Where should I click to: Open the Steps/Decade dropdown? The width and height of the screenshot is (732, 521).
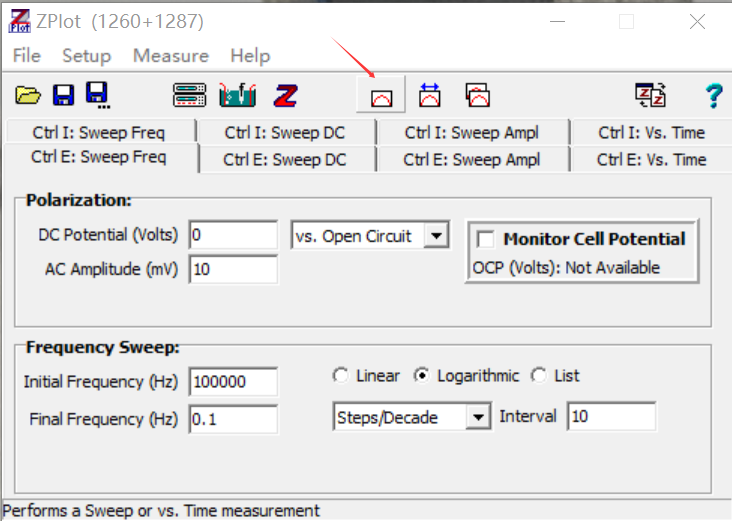(479, 417)
